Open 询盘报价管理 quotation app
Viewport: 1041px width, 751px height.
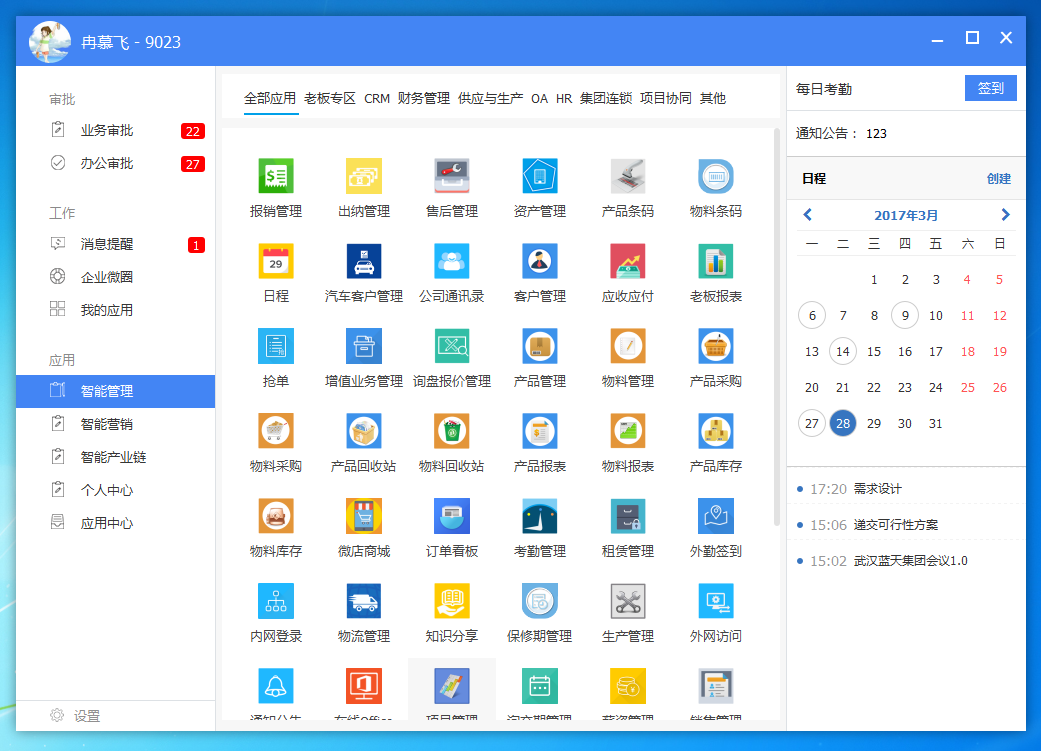click(x=451, y=347)
